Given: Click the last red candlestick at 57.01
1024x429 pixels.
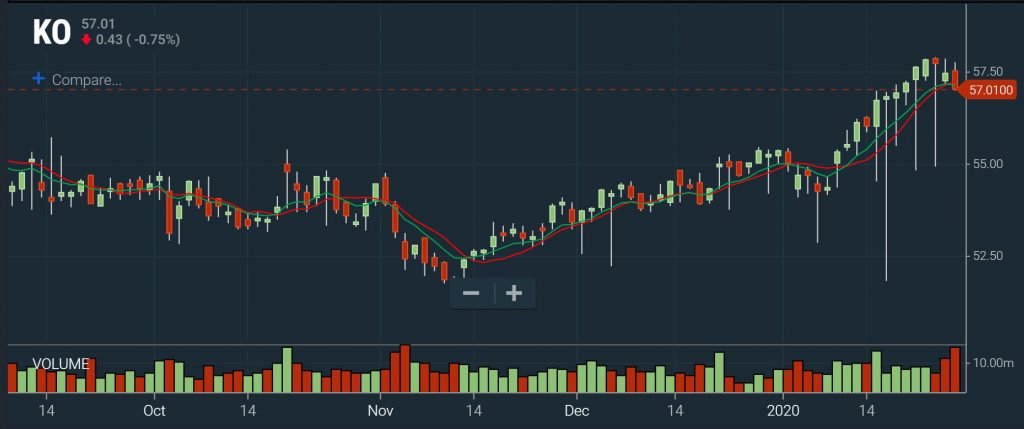Looking at the screenshot, I should (x=955, y=80).
